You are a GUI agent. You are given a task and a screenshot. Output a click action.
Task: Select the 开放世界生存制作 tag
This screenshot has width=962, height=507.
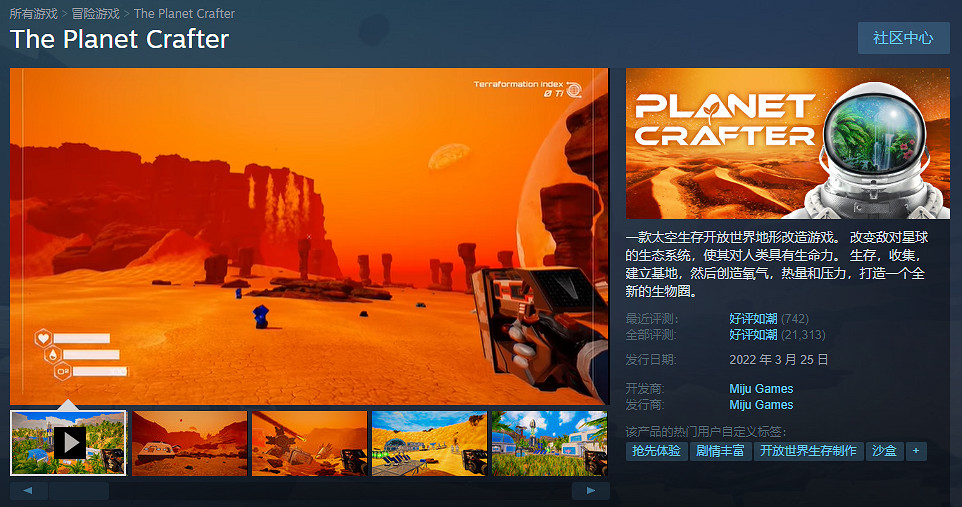point(809,451)
